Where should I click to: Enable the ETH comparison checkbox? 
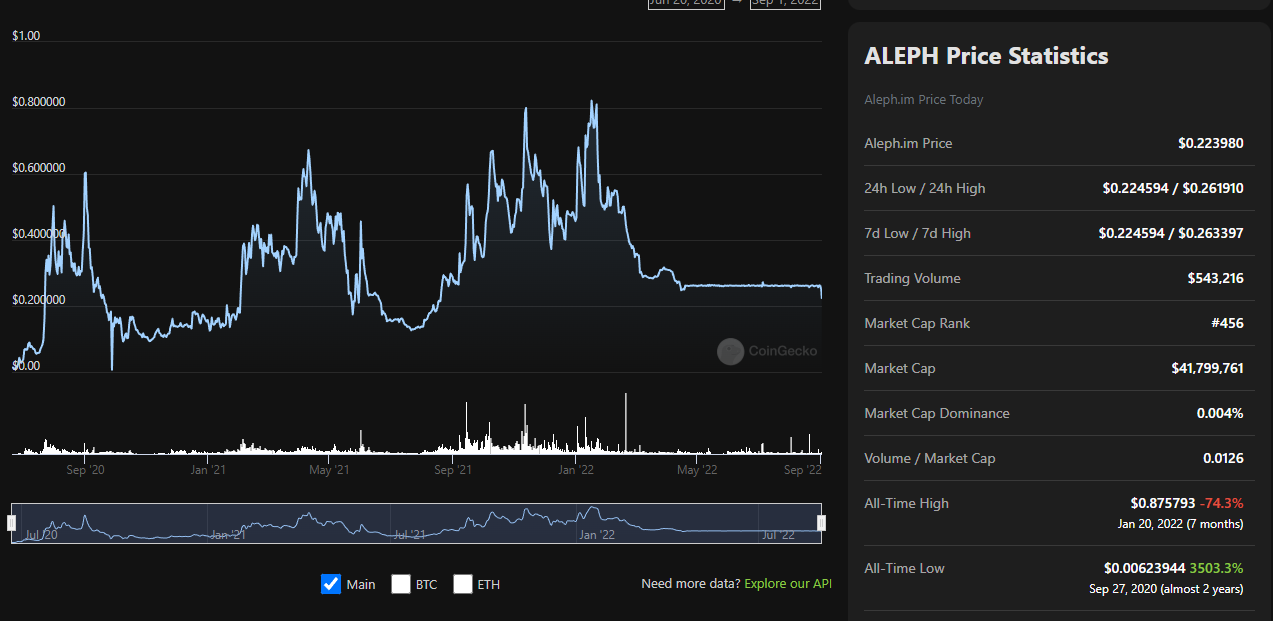(x=462, y=584)
